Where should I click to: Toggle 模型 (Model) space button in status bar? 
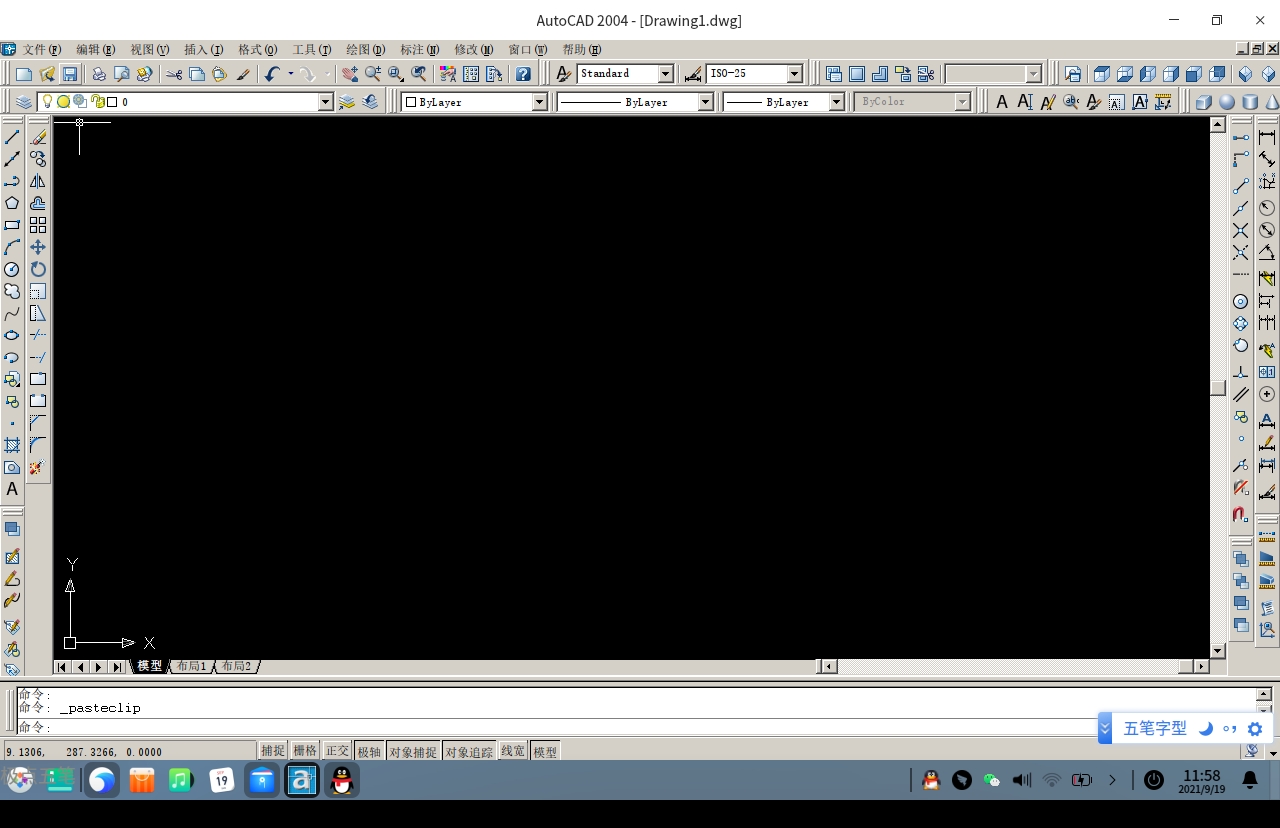[x=545, y=751]
